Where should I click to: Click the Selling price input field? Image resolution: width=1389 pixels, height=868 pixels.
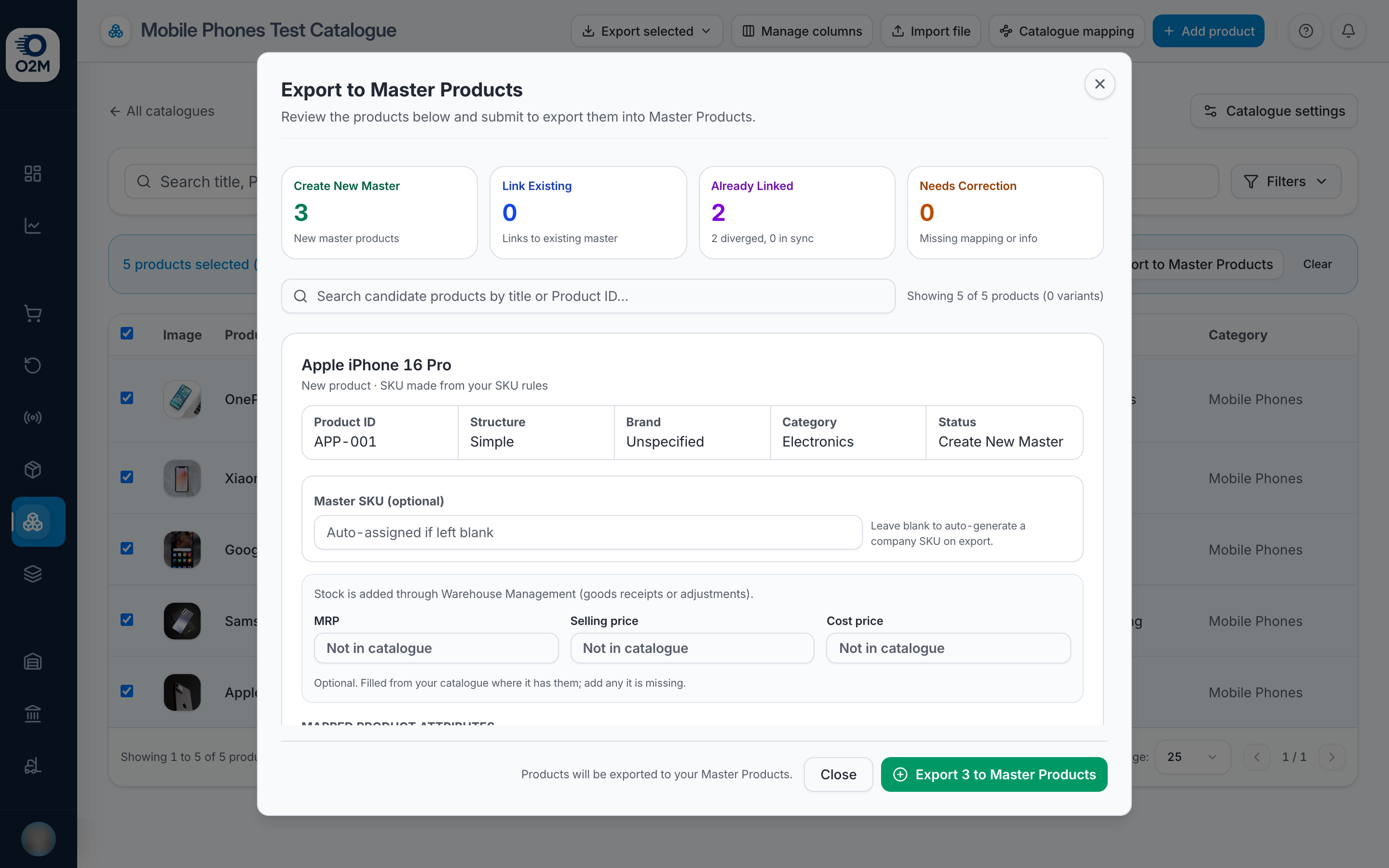click(692, 648)
